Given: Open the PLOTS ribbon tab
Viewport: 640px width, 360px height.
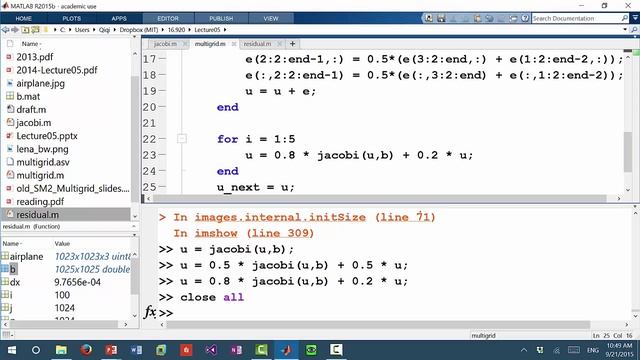Looking at the screenshot, I should pos(71,18).
